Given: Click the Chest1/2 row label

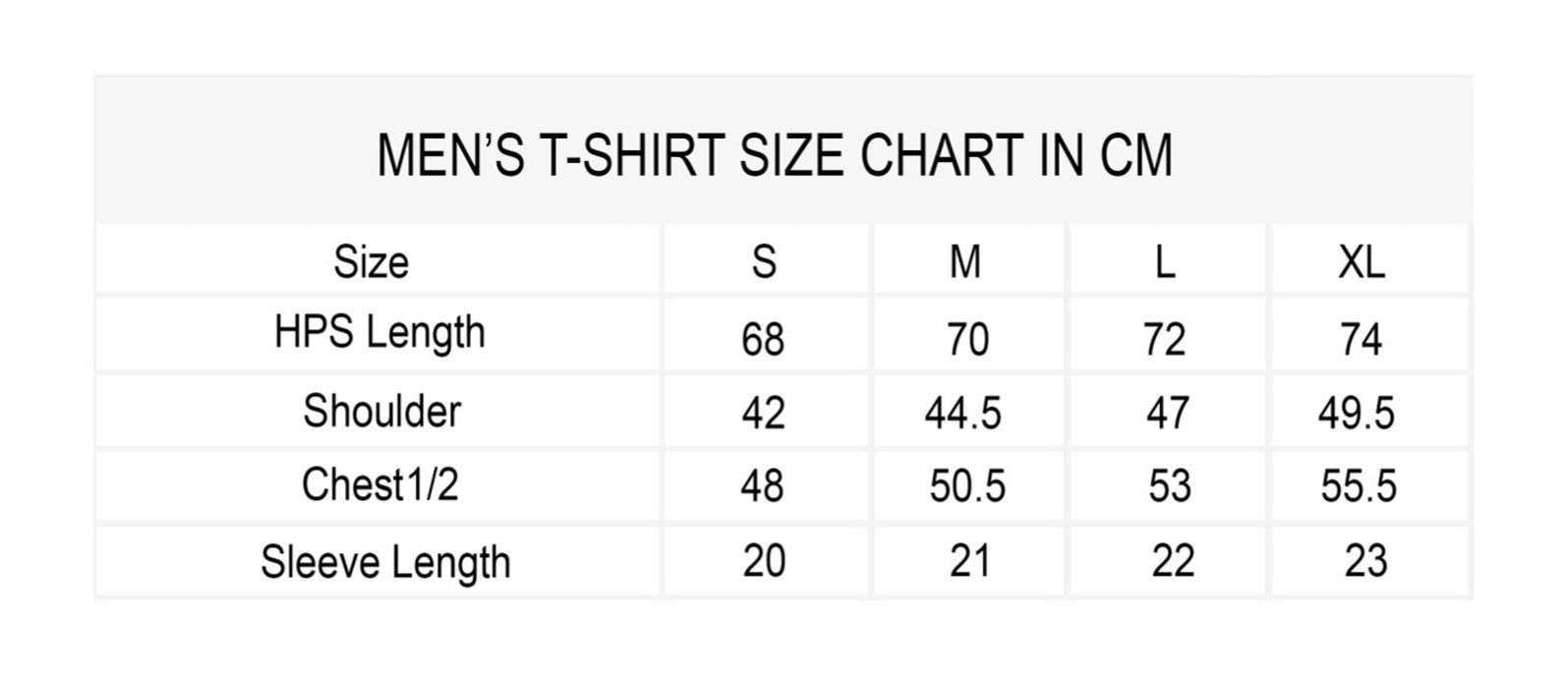Looking at the screenshot, I should point(379,484).
